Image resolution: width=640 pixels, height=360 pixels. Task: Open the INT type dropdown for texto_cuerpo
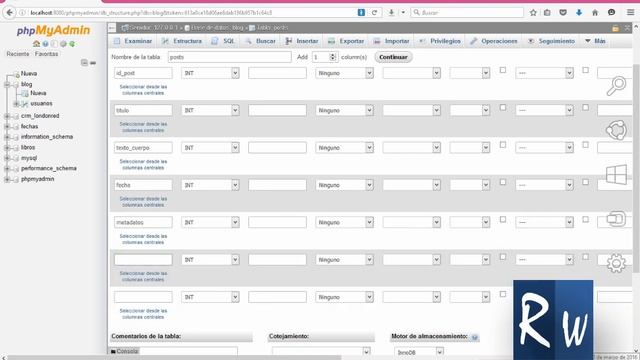[x=210, y=148]
